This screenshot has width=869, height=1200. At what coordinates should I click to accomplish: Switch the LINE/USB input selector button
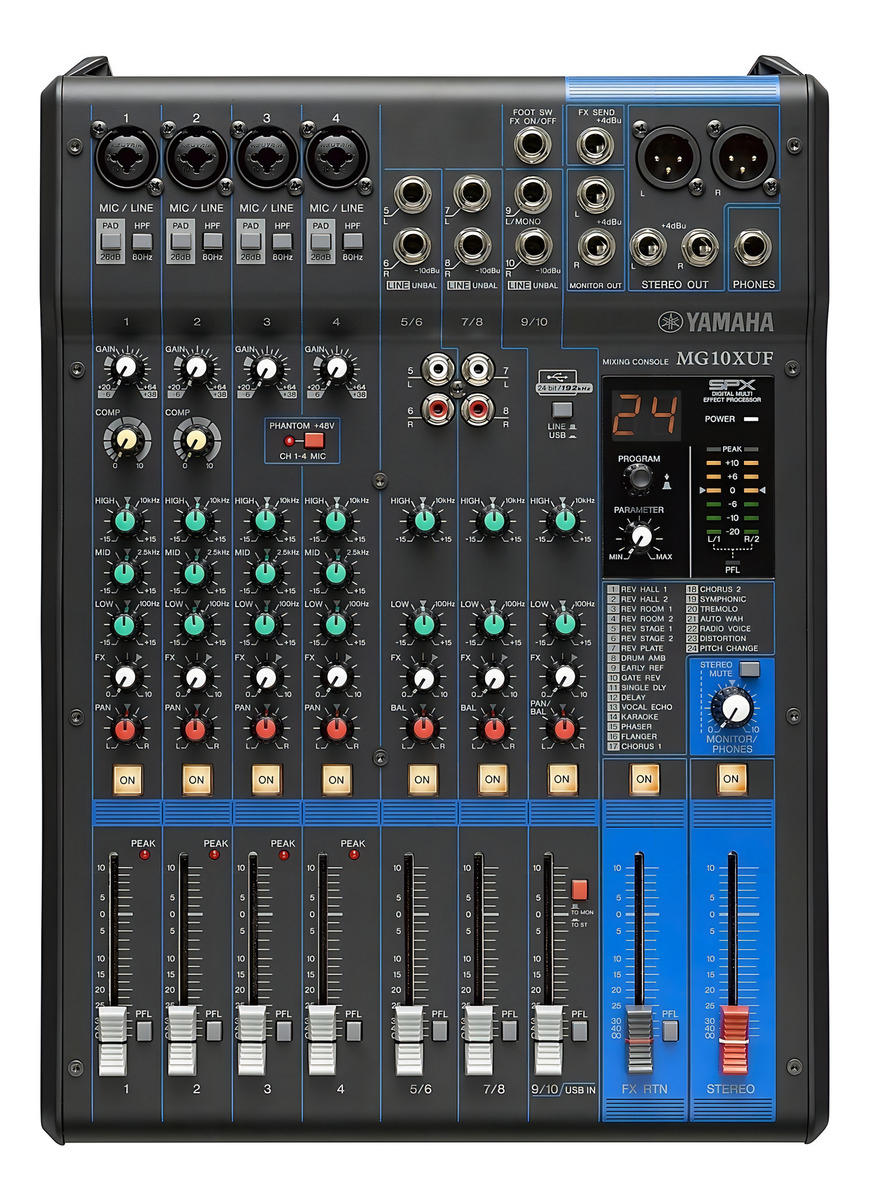tap(563, 409)
